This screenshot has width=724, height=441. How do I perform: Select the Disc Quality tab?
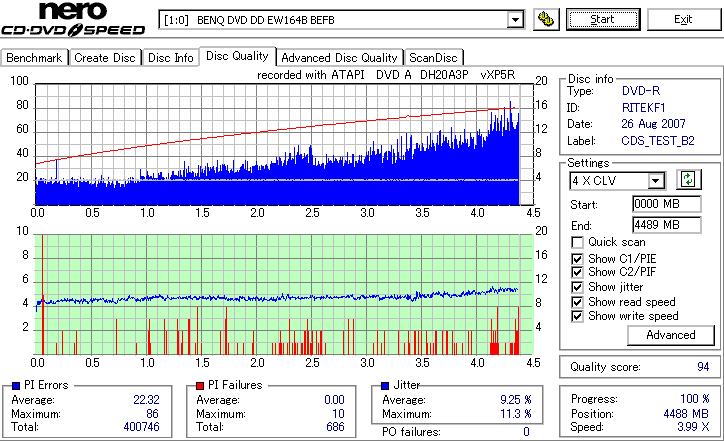237,56
